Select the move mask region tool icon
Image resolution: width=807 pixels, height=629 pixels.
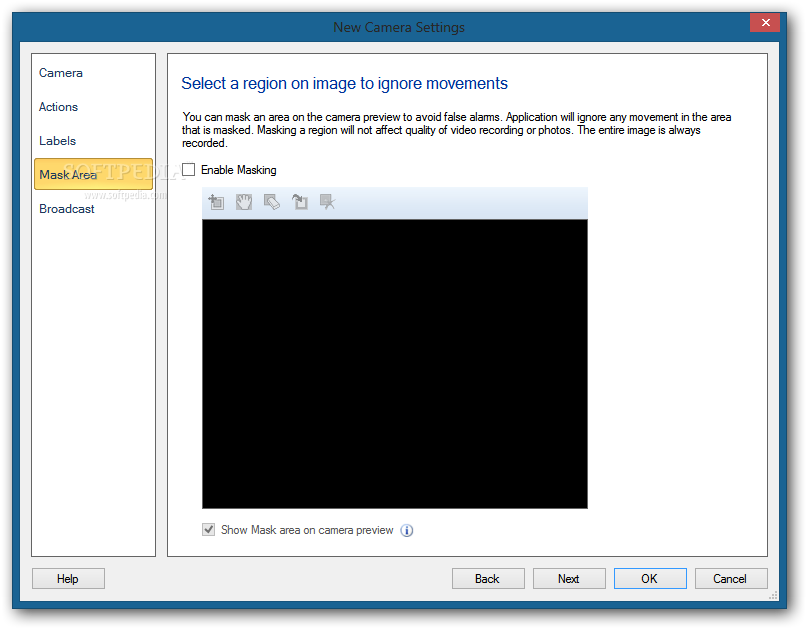(216, 202)
